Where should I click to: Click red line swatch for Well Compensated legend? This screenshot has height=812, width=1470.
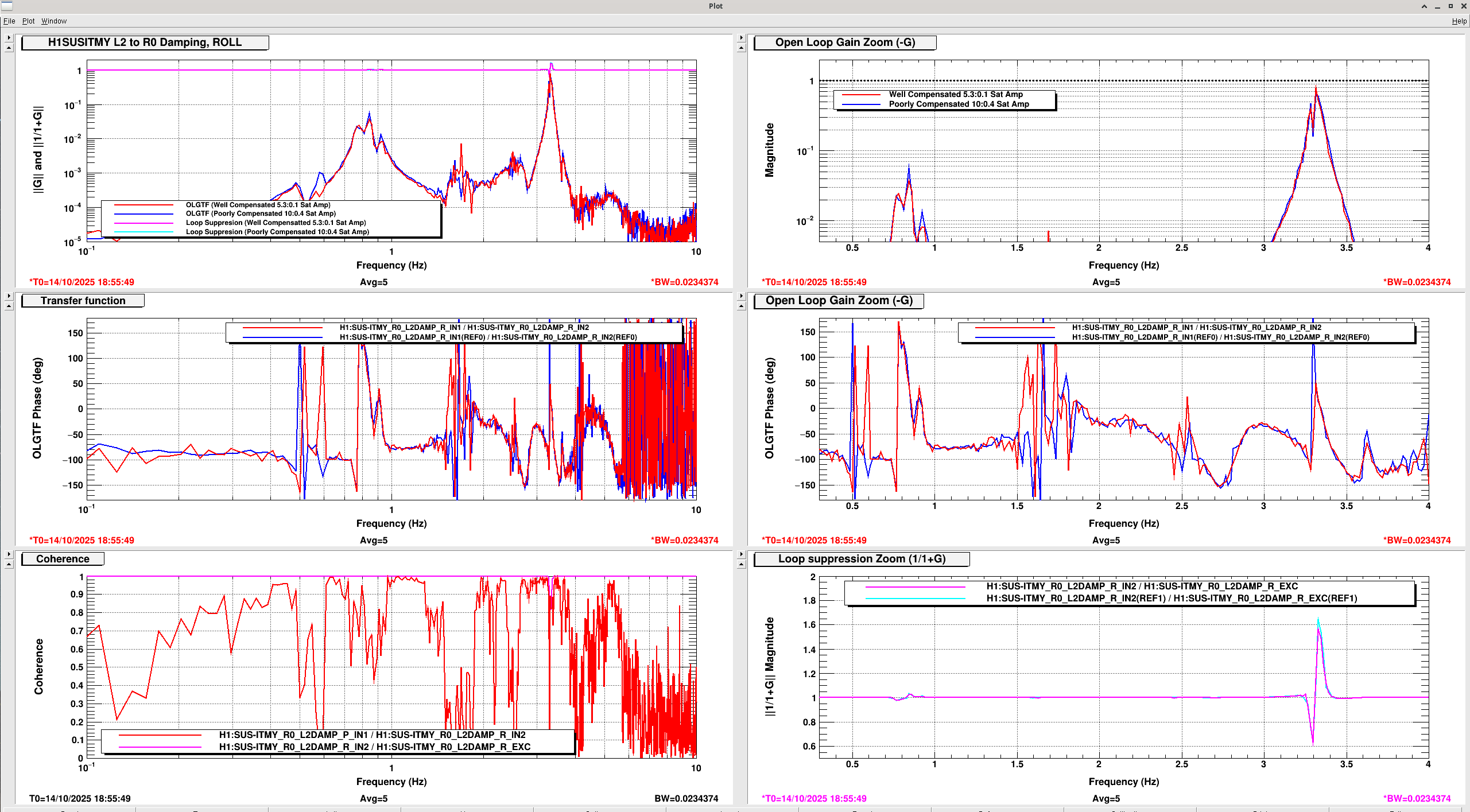pos(860,95)
